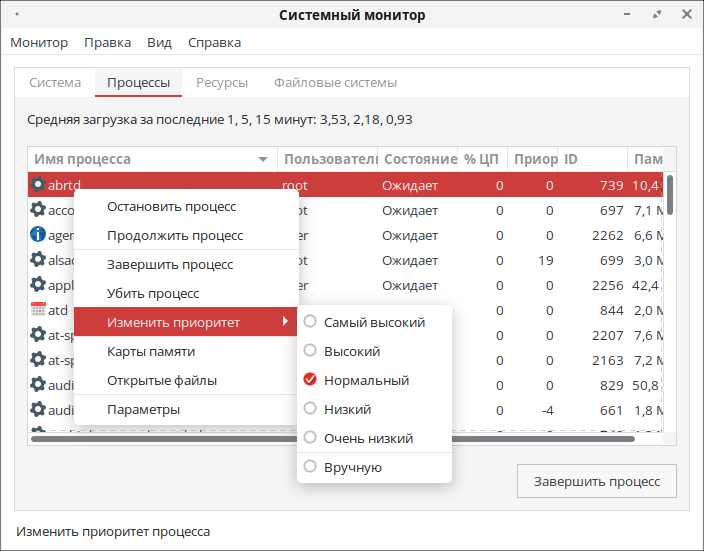Click the sort arrow in 'Имя процесса' header

(x=263, y=160)
